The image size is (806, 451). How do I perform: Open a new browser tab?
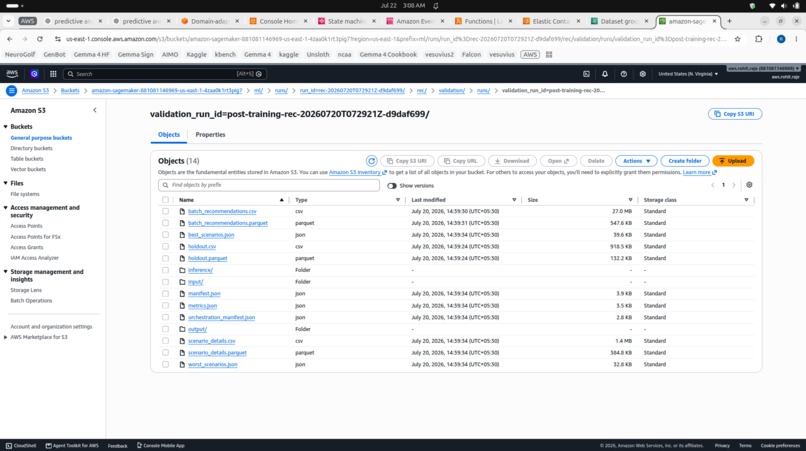point(729,21)
